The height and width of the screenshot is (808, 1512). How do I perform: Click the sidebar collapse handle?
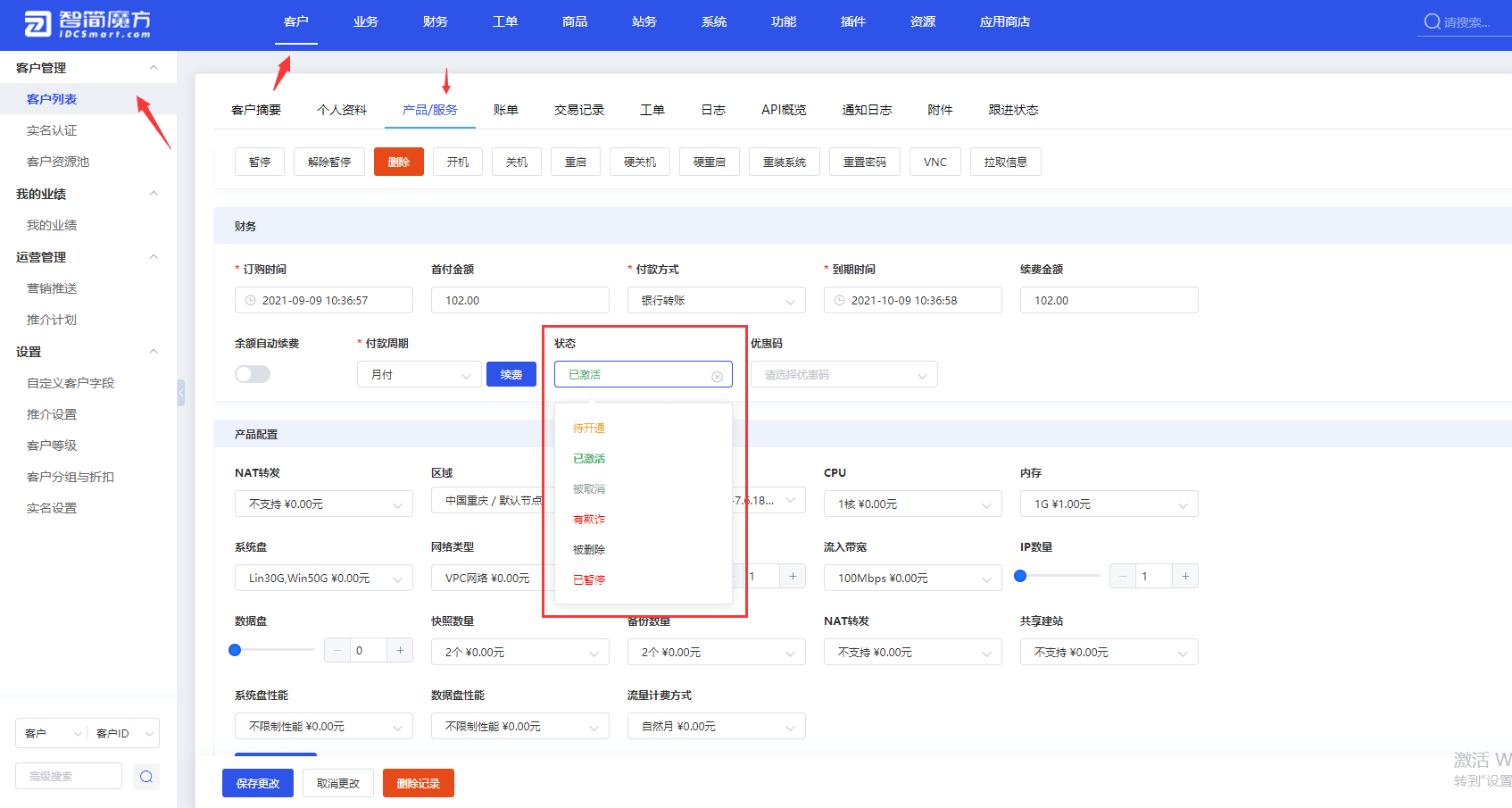click(x=181, y=393)
